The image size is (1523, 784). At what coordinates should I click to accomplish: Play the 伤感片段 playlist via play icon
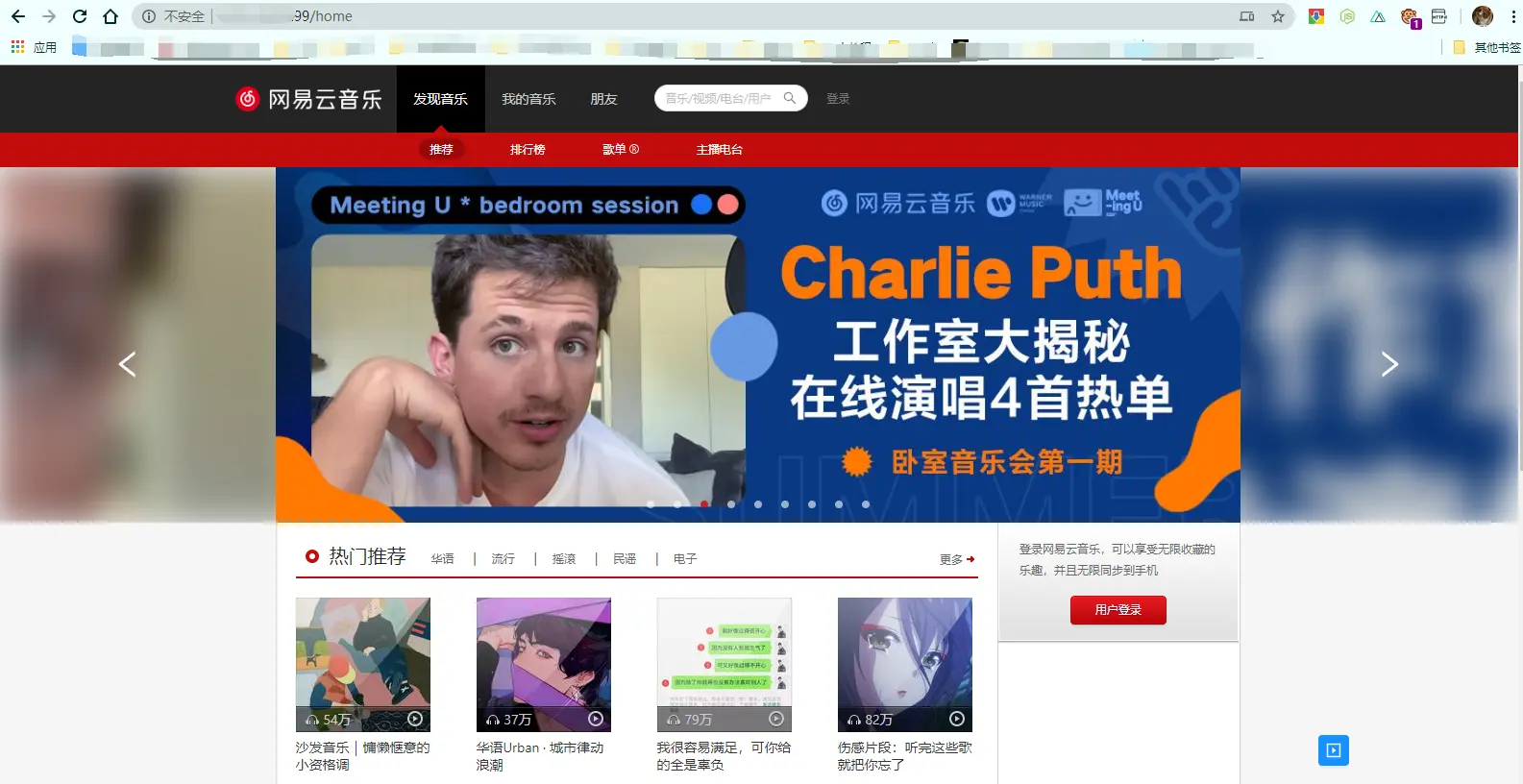point(957,719)
